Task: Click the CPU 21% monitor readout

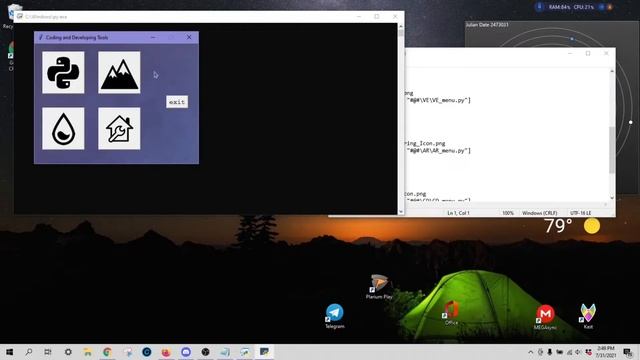Action: point(584,7)
